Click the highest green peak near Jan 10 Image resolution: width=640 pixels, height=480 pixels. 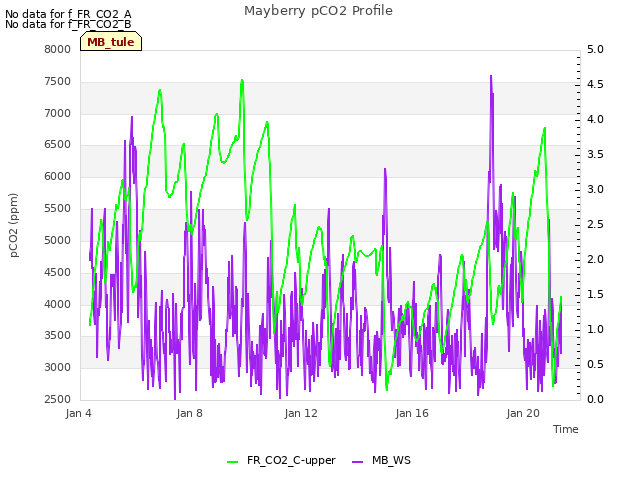point(242,80)
